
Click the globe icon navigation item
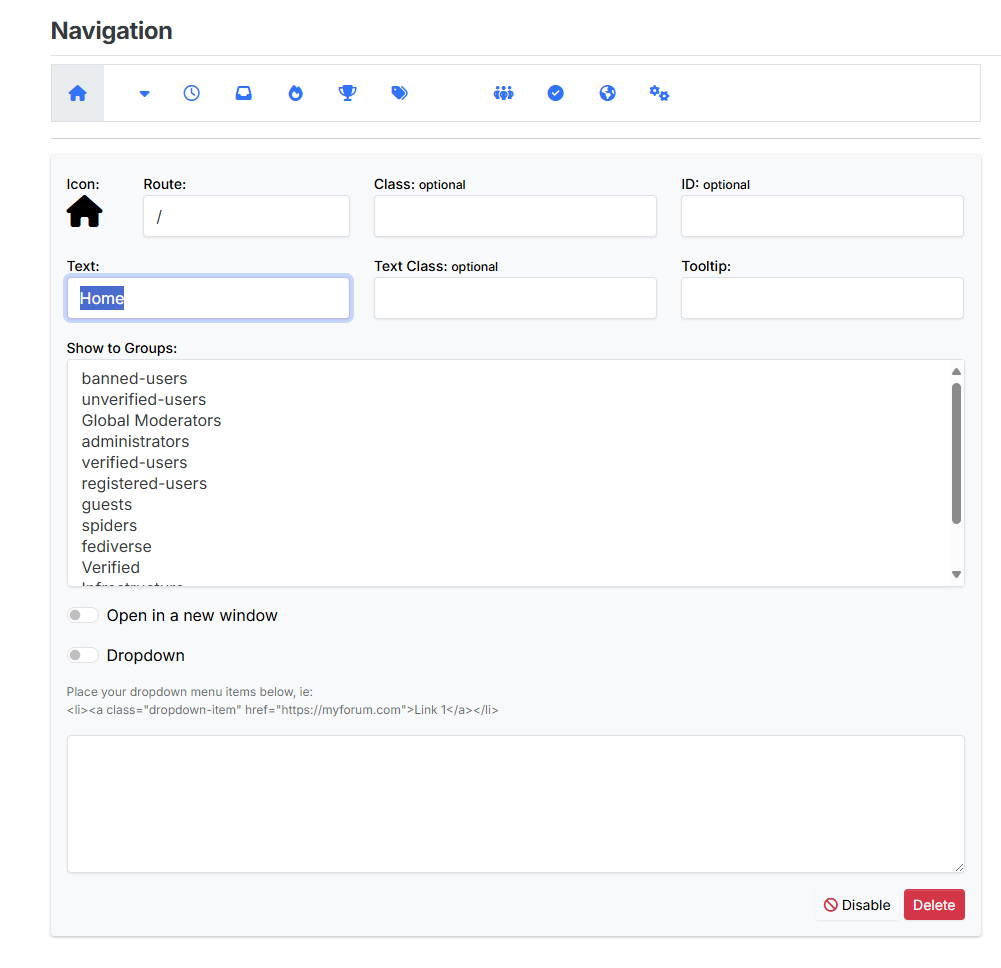[607, 93]
